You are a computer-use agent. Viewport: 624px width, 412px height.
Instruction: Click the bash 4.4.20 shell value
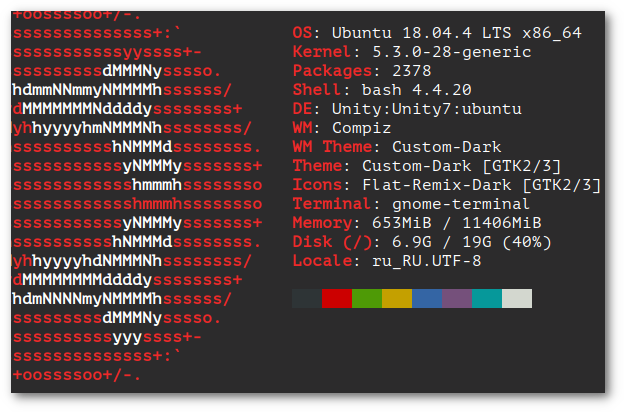click(402, 90)
